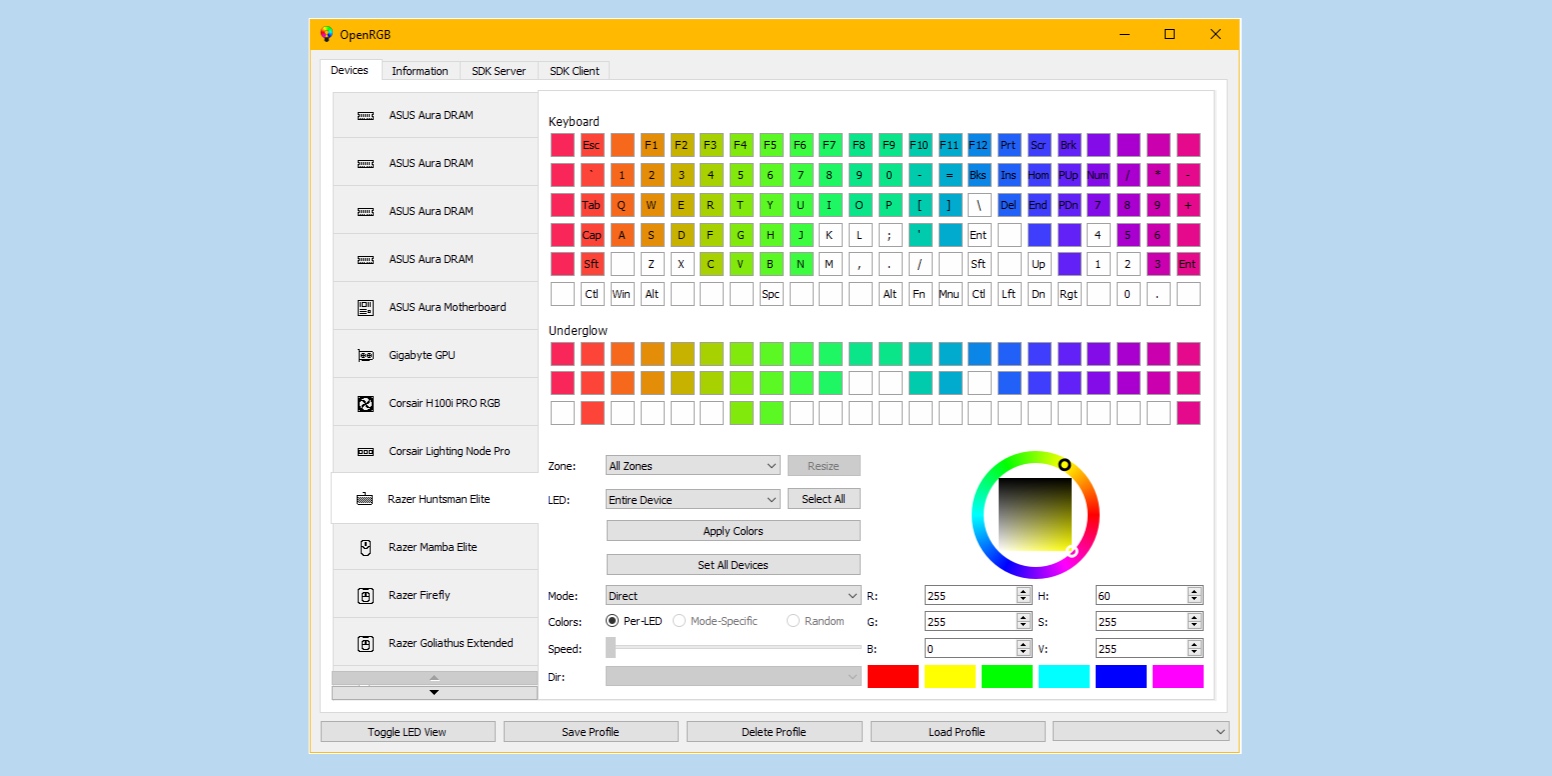This screenshot has height=776, width=1552.
Task: Open the LED dropdown showing Entire Device
Action: [x=693, y=499]
